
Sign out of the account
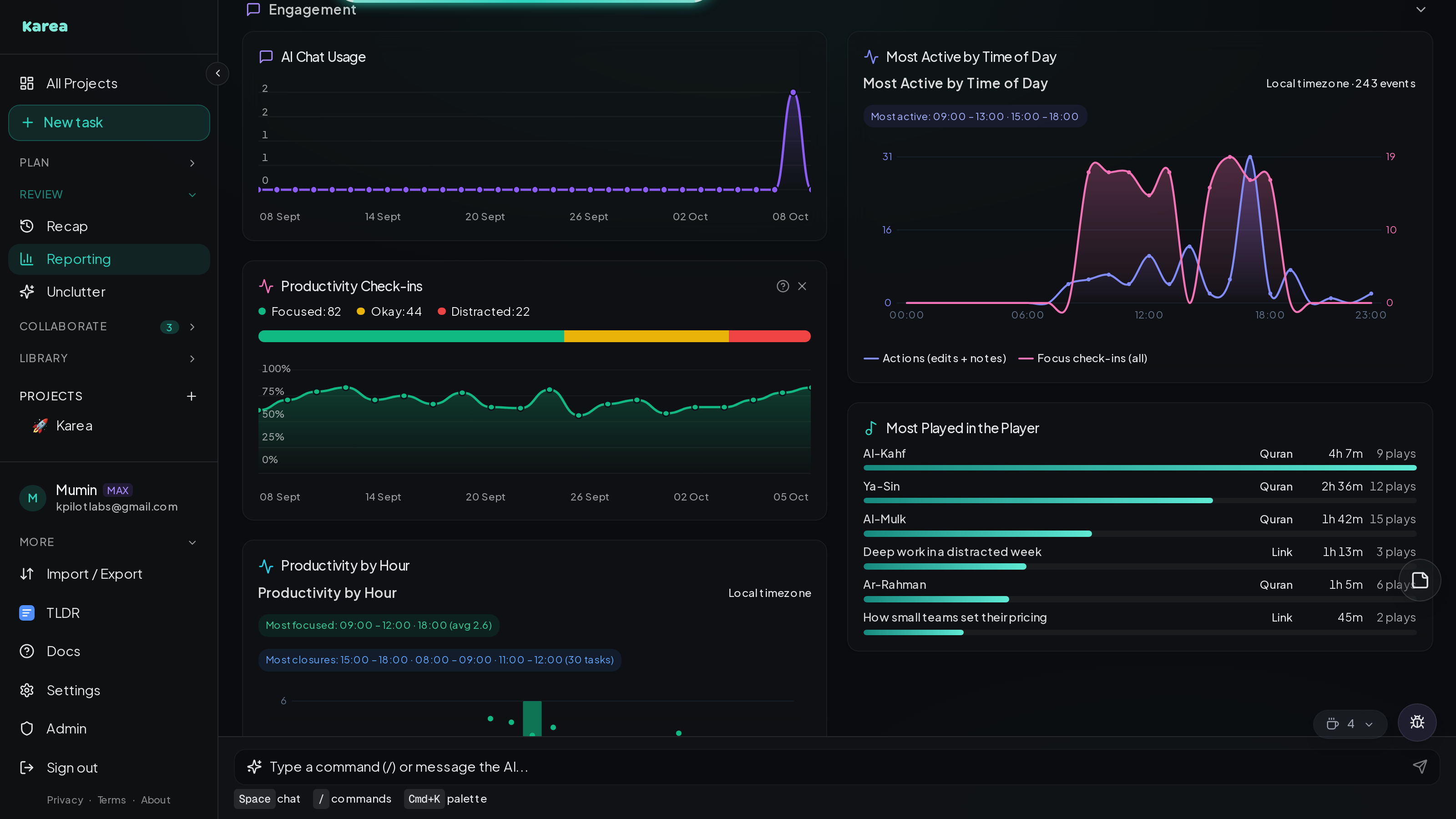109,768
